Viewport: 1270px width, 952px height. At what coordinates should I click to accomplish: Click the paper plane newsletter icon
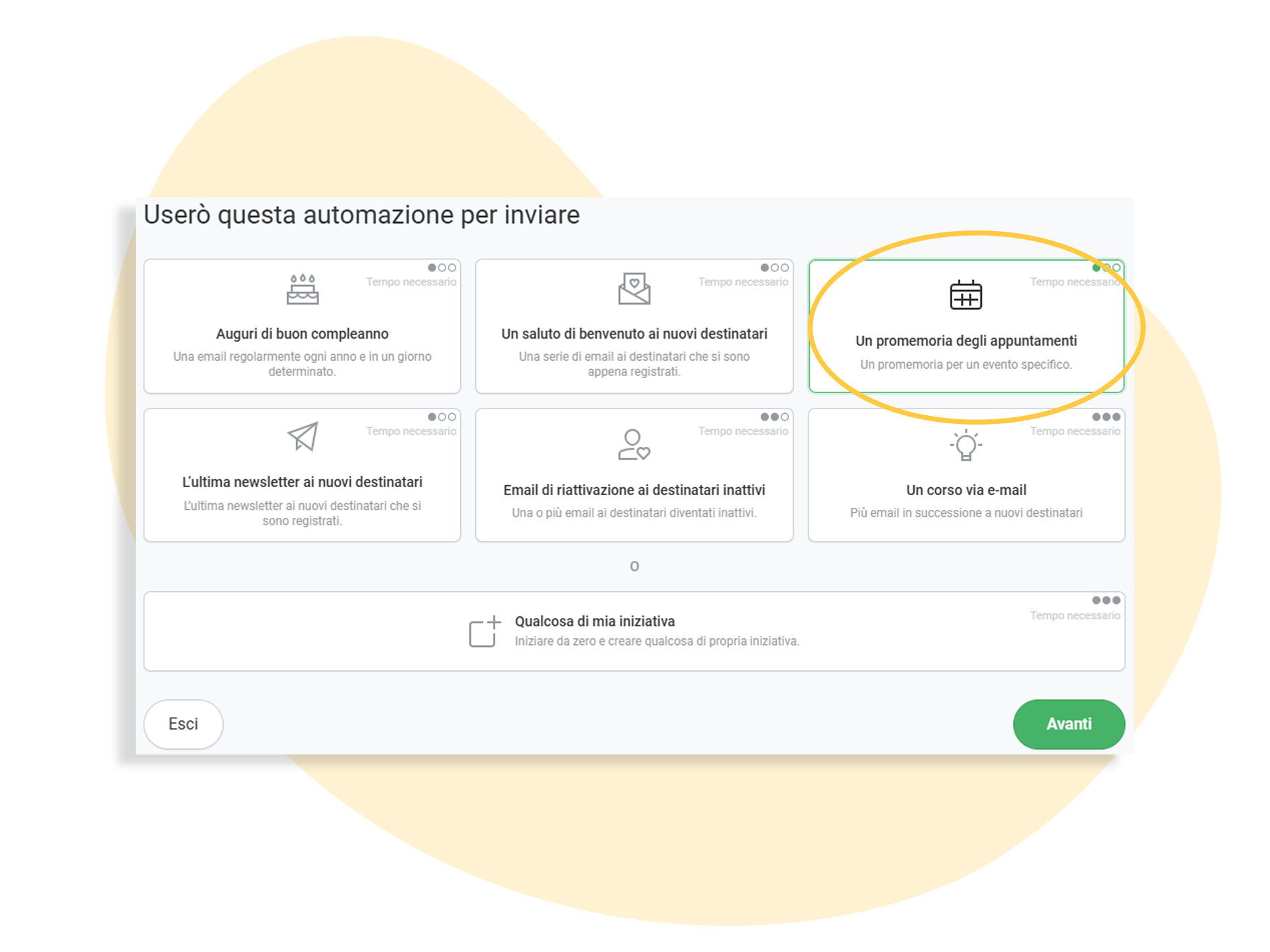pyautogui.click(x=302, y=437)
